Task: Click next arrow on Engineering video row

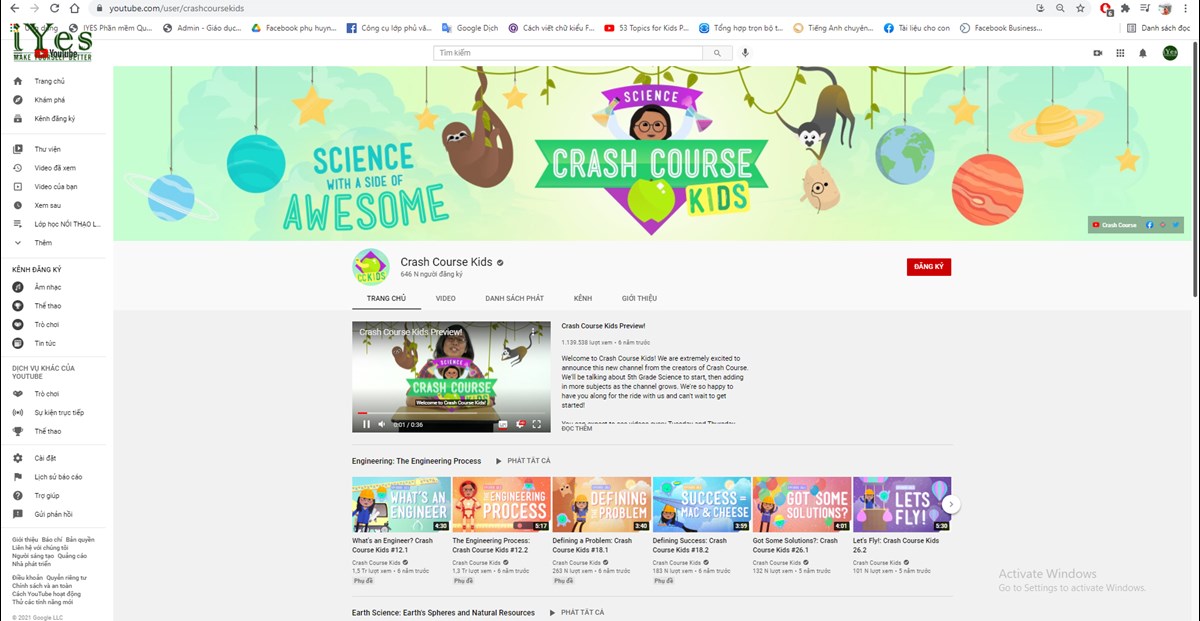Action: [x=952, y=504]
